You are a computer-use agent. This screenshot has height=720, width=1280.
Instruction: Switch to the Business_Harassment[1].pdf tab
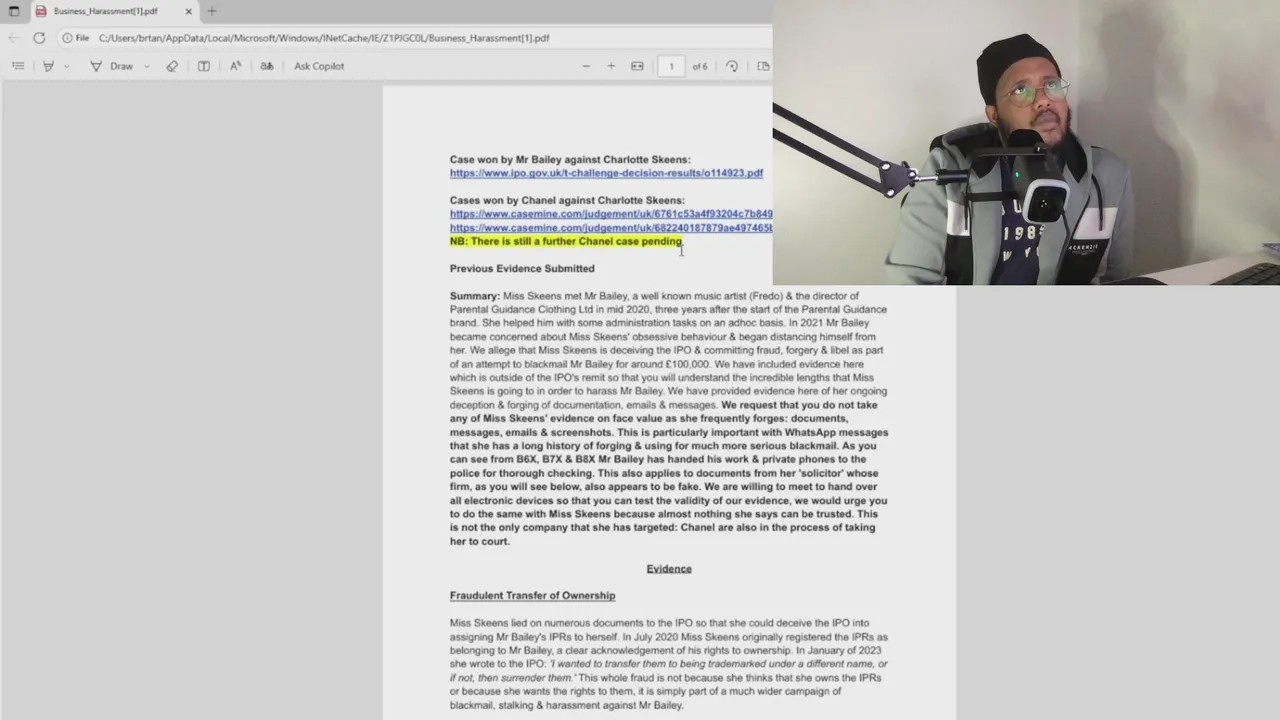click(x=105, y=11)
